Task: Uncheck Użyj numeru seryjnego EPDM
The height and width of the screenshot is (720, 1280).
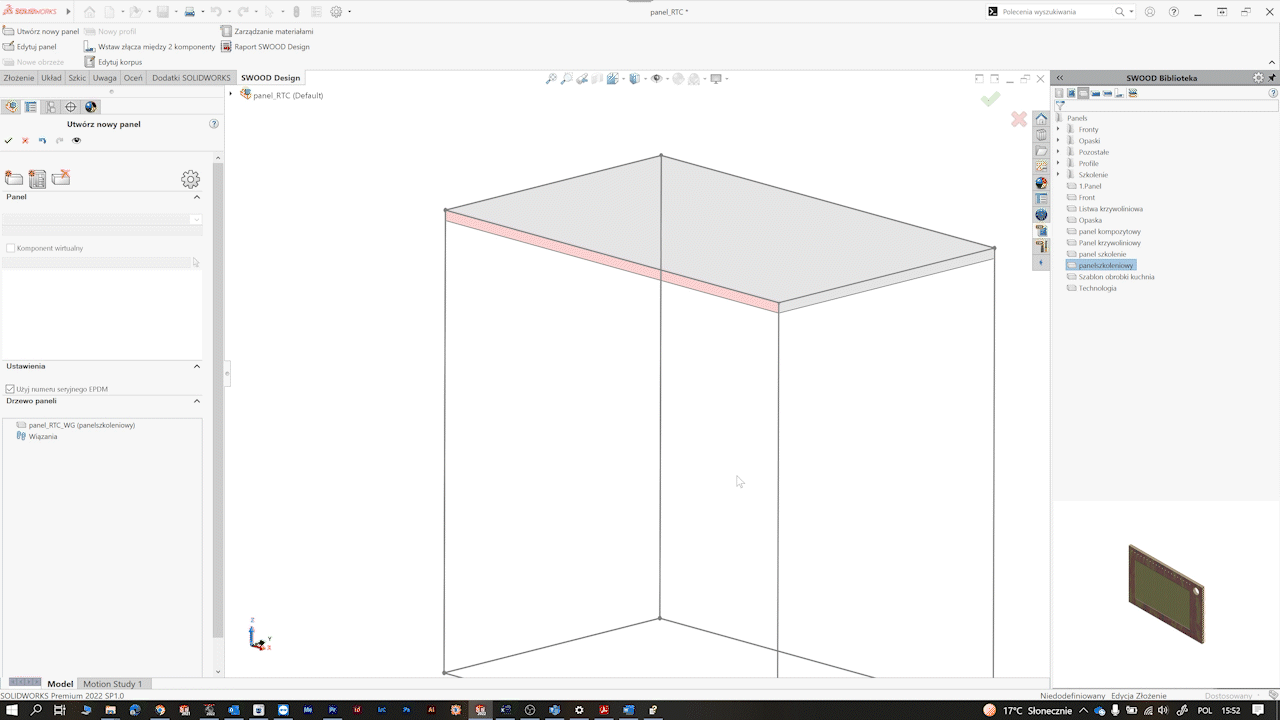Action: (x=12, y=389)
